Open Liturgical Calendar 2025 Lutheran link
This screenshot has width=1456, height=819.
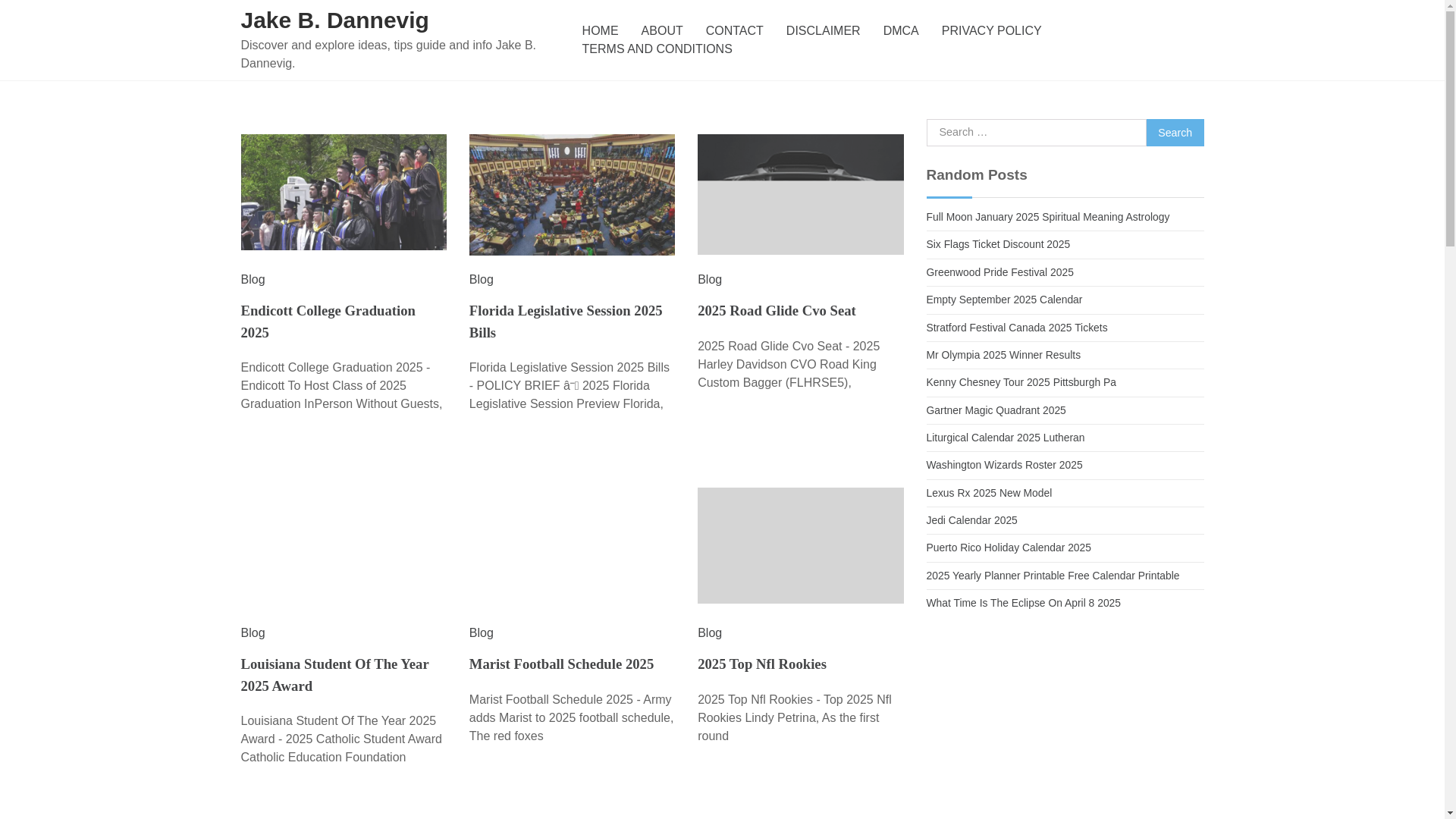pos(1006,438)
